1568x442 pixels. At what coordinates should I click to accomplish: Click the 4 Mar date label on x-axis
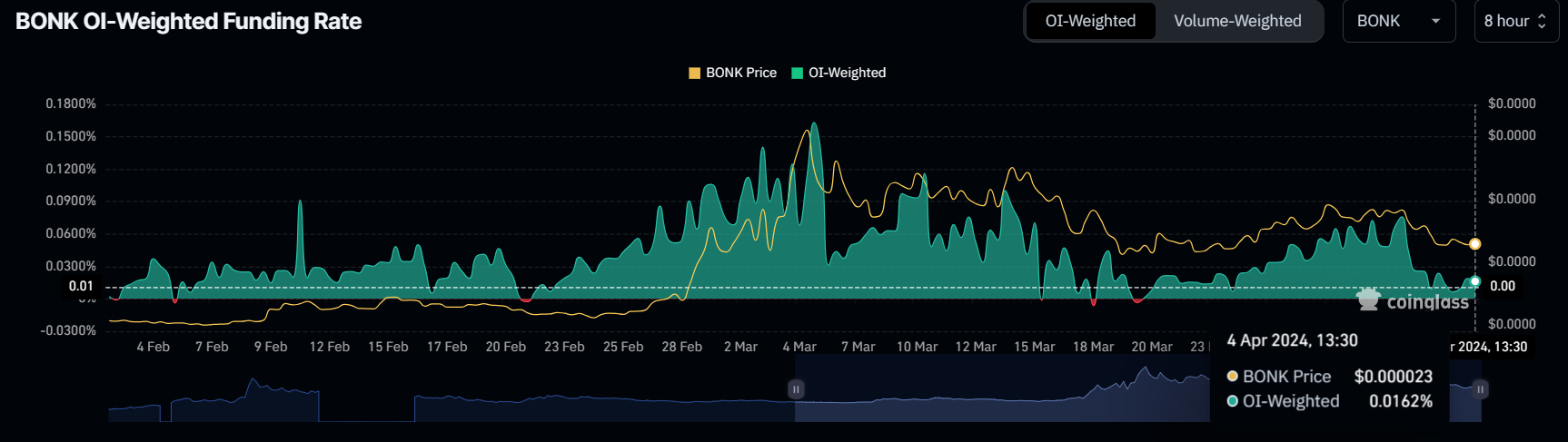click(799, 347)
